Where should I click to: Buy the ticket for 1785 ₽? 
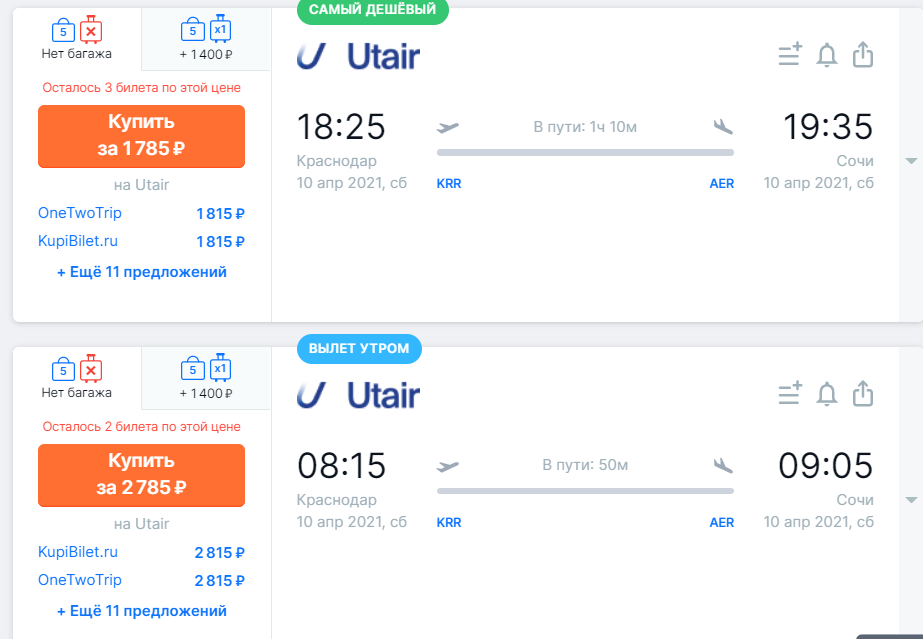(x=141, y=136)
